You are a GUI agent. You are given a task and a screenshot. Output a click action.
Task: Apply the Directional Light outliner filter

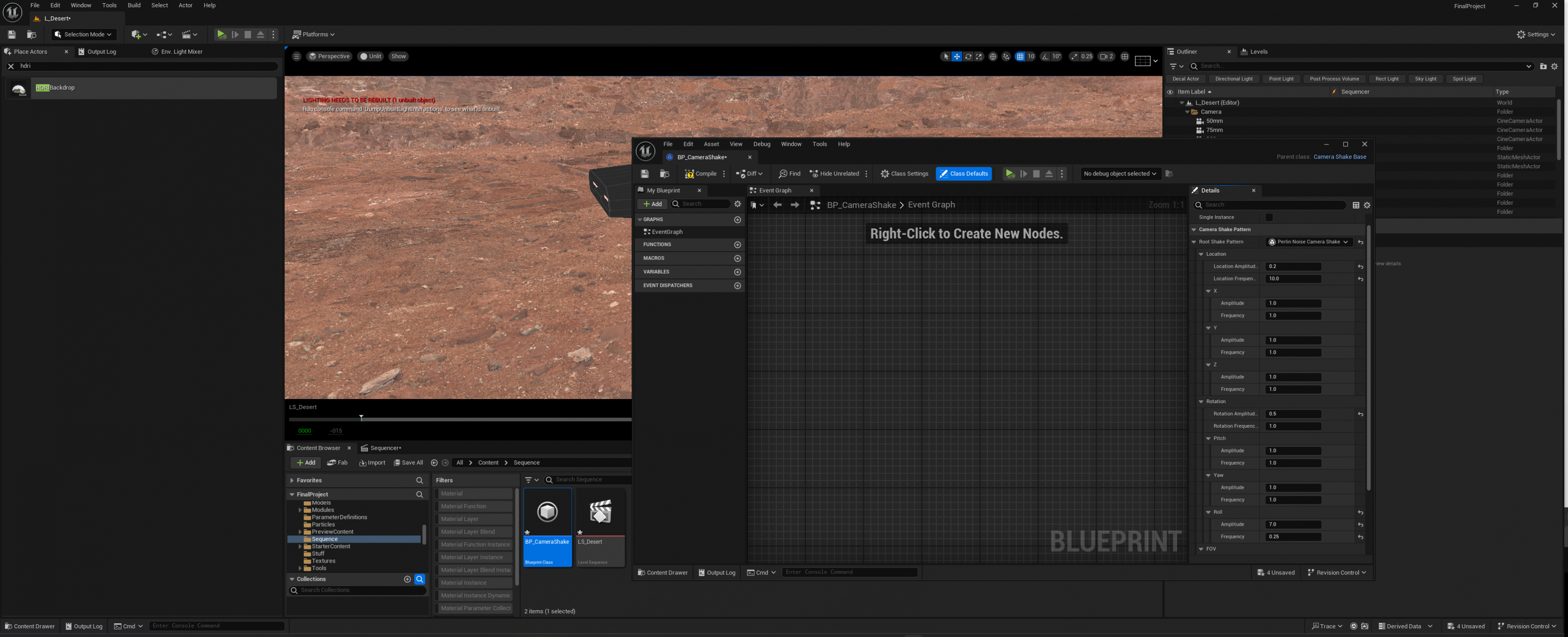tap(1234, 79)
